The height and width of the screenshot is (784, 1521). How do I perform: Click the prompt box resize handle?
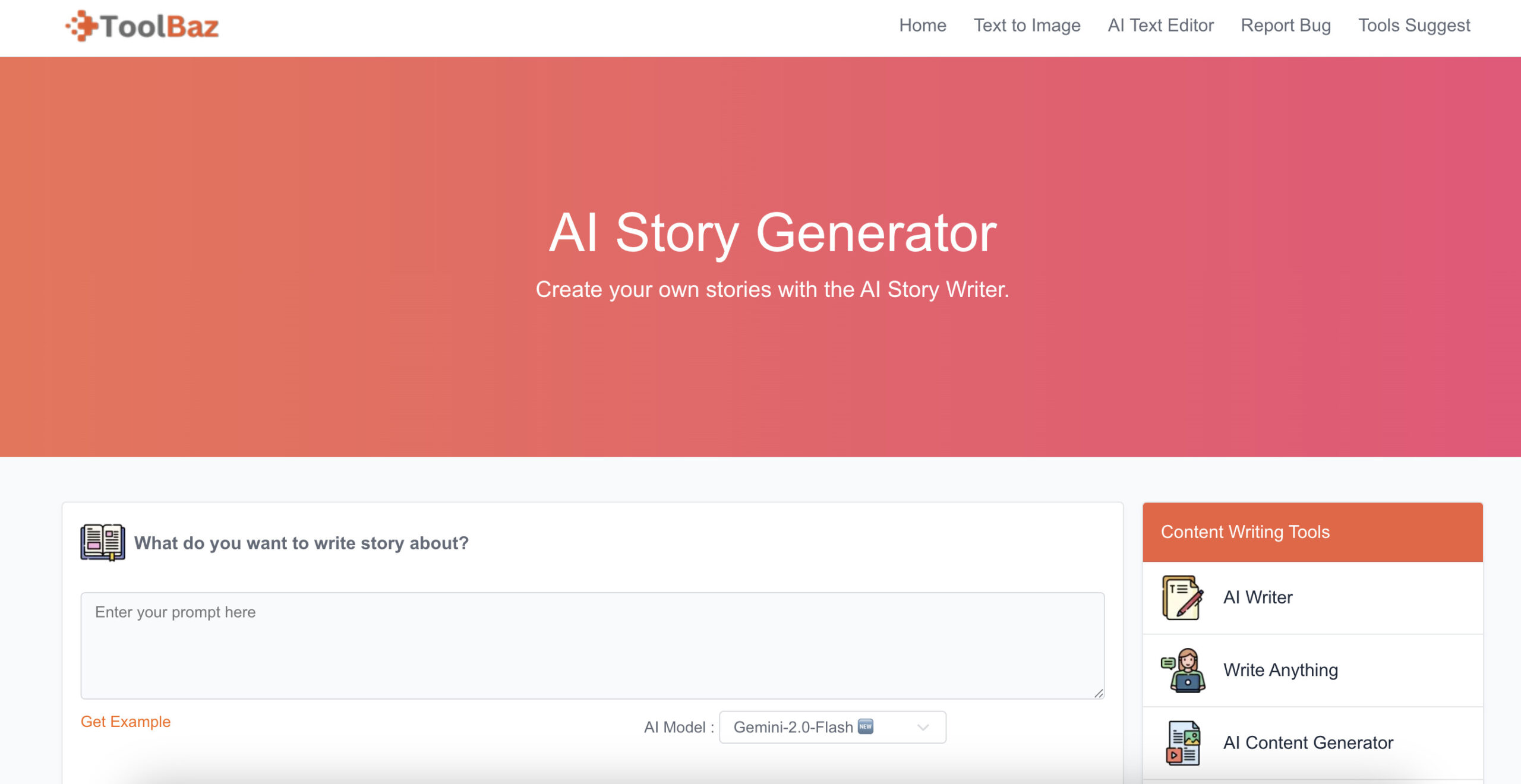1099,693
